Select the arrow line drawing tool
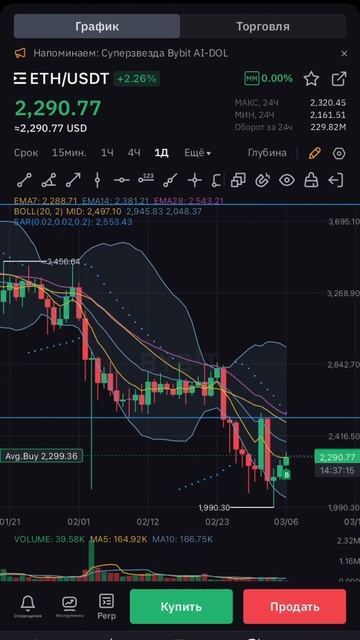360x640 pixels. 73,180
